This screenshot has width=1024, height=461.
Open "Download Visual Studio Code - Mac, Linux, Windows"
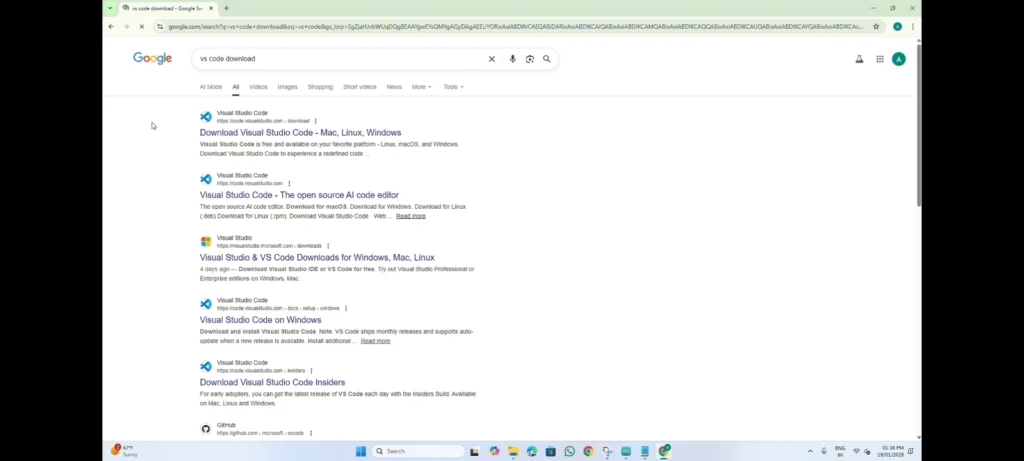(300, 132)
